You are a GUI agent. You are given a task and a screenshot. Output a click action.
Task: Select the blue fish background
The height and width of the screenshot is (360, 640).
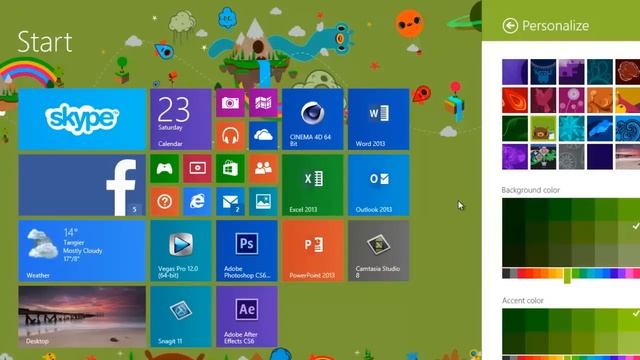(600, 129)
